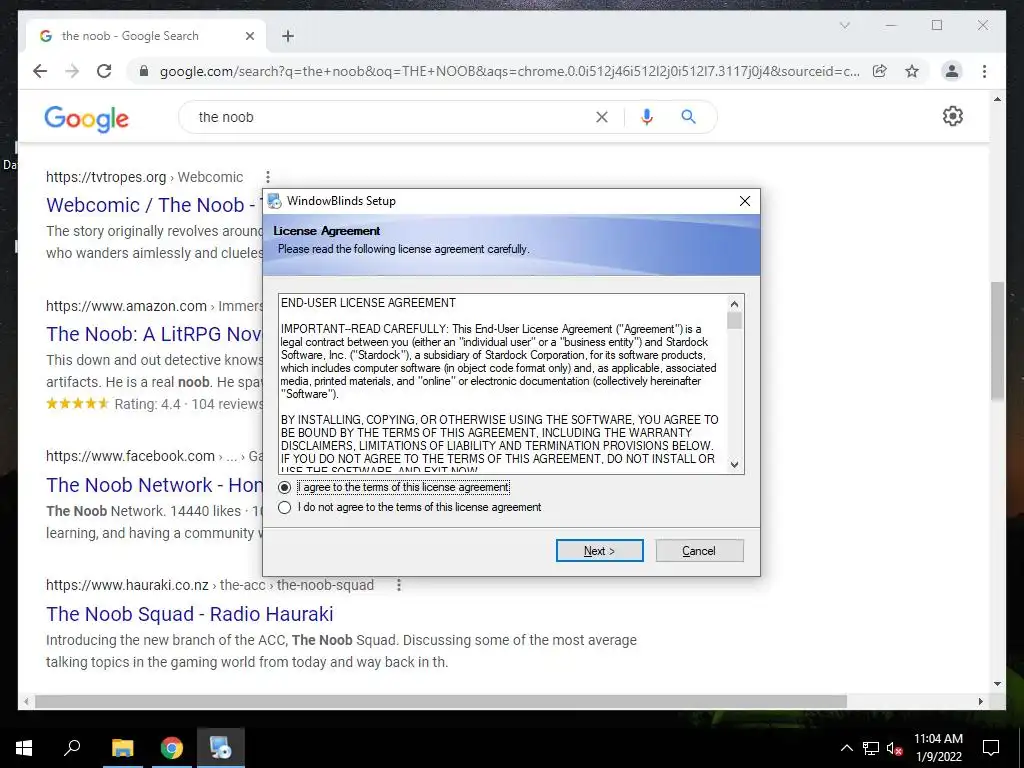Open a new Chrome tab

pos(288,36)
